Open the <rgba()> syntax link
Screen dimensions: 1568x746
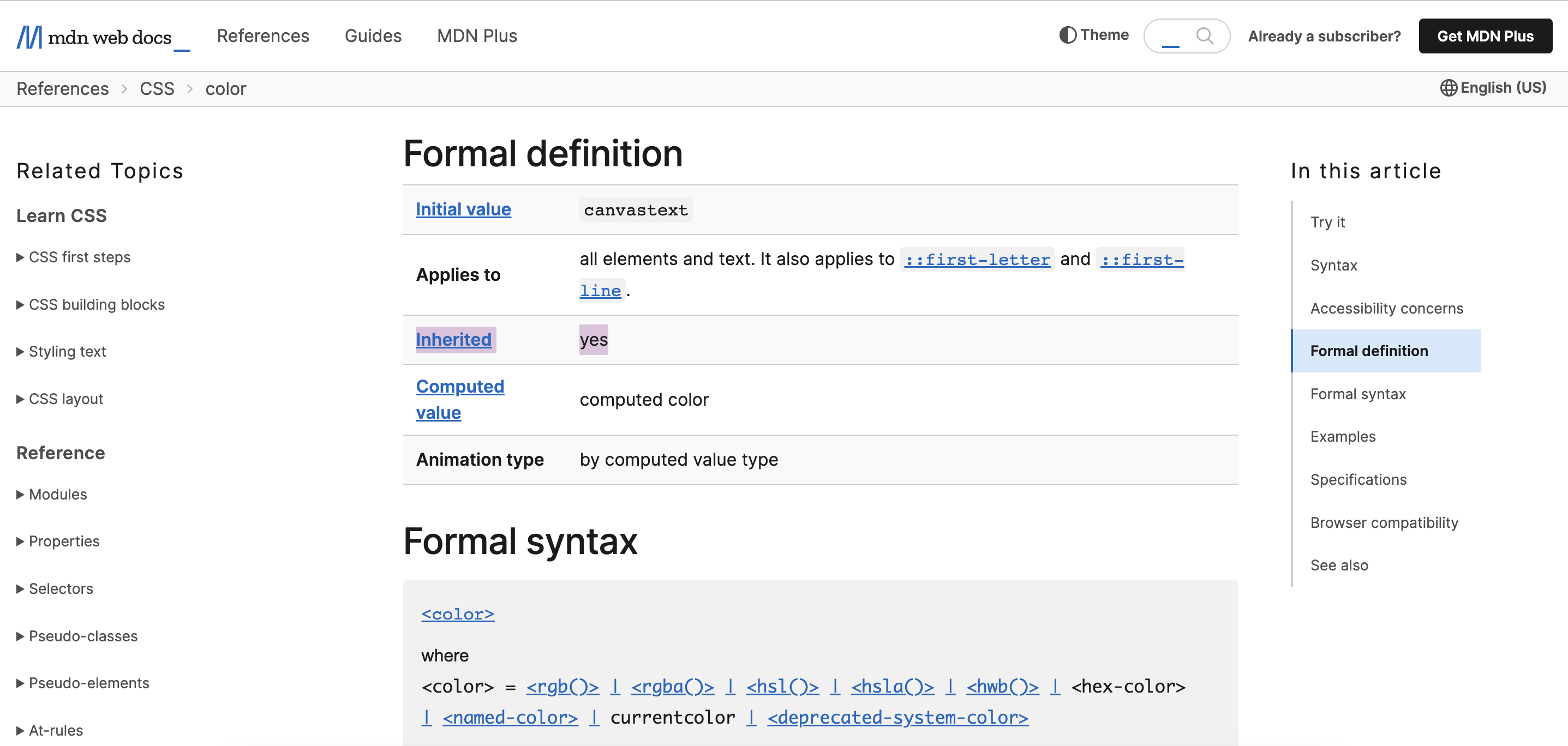[673, 687]
